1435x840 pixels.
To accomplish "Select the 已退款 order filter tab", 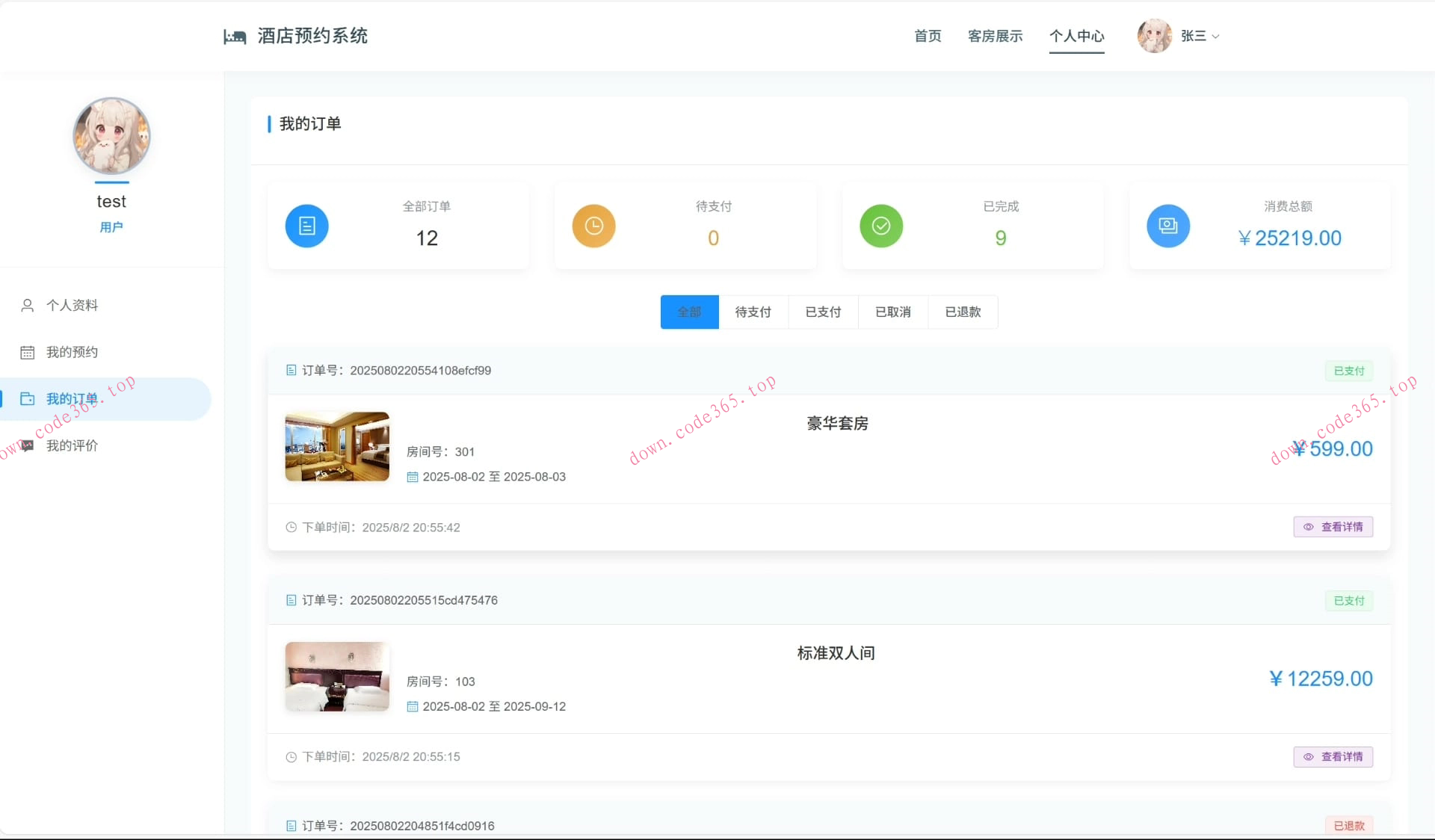I will click(x=962, y=312).
